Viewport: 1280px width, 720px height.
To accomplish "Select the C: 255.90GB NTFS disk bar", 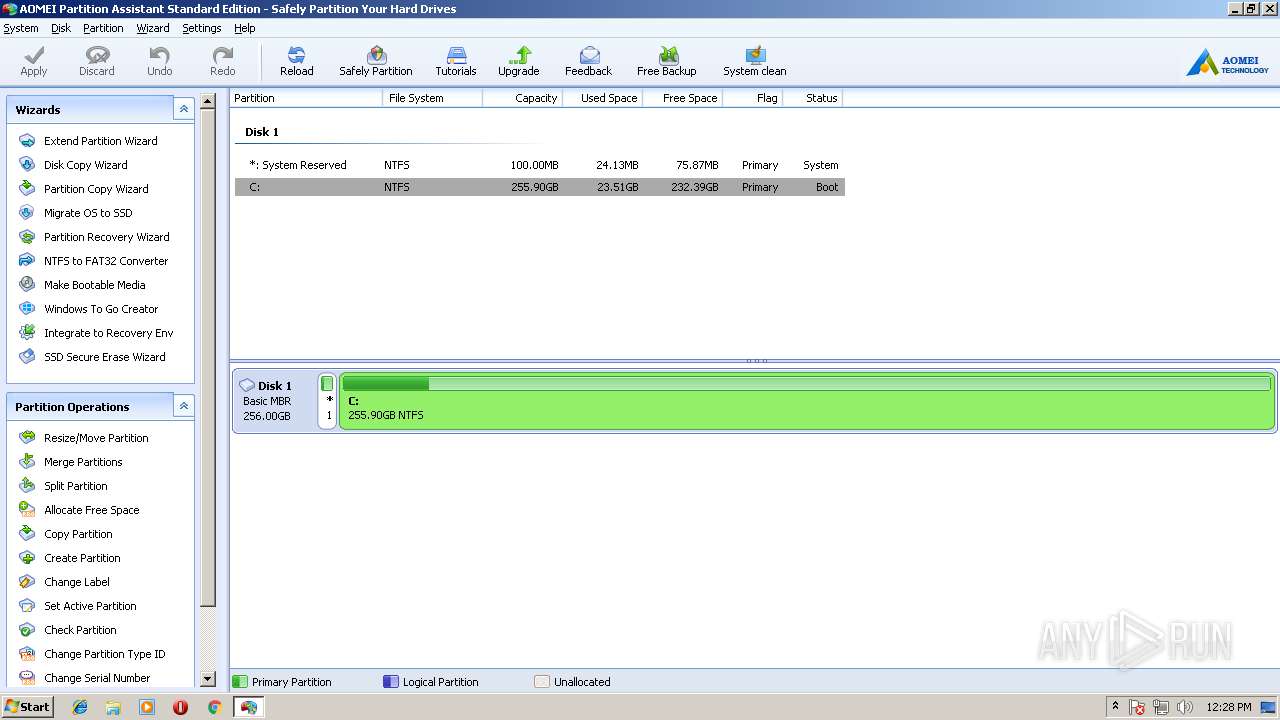I will (x=807, y=401).
